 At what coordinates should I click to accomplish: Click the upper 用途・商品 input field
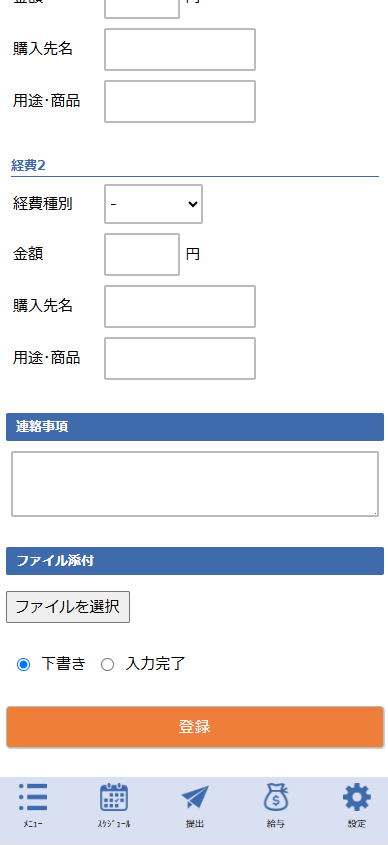pos(180,101)
